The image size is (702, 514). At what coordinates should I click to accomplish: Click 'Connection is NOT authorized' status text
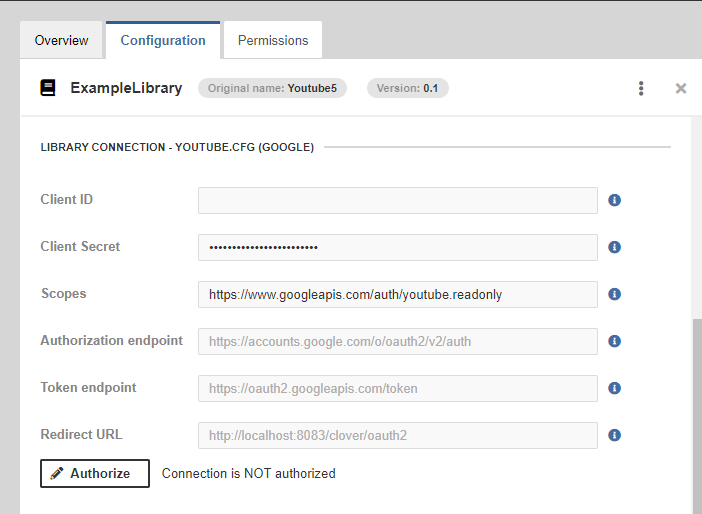tap(248, 473)
